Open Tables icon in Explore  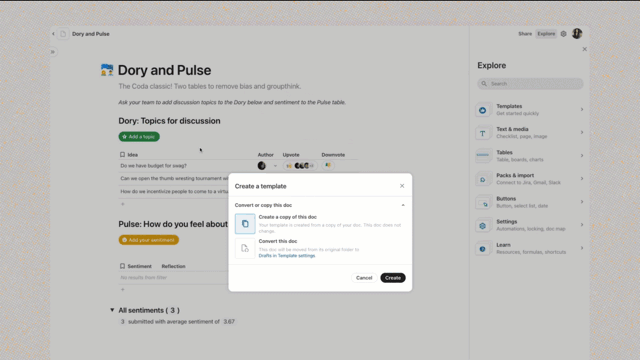(x=483, y=156)
